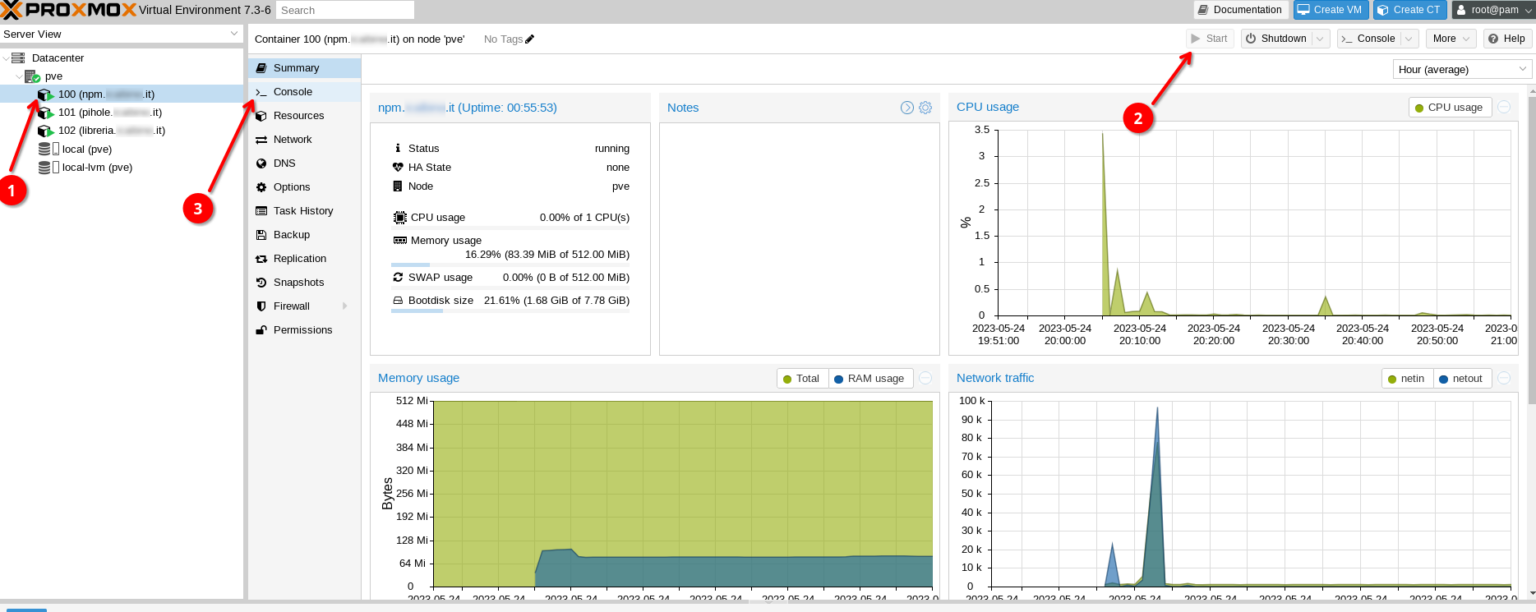Click the CPU usage chip icon in status
This screenshot has height=612, width=1536.
click(x=399, y=217)
